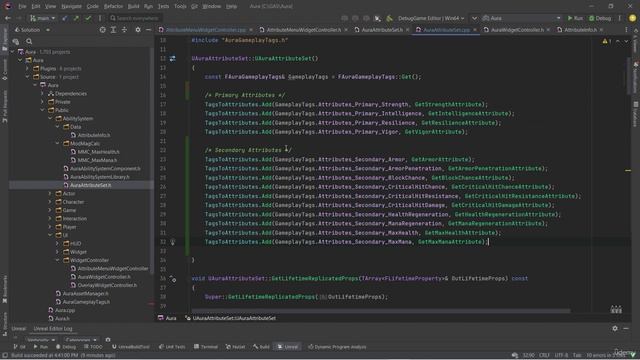Expand the Private folder

(x=42, y=102)
